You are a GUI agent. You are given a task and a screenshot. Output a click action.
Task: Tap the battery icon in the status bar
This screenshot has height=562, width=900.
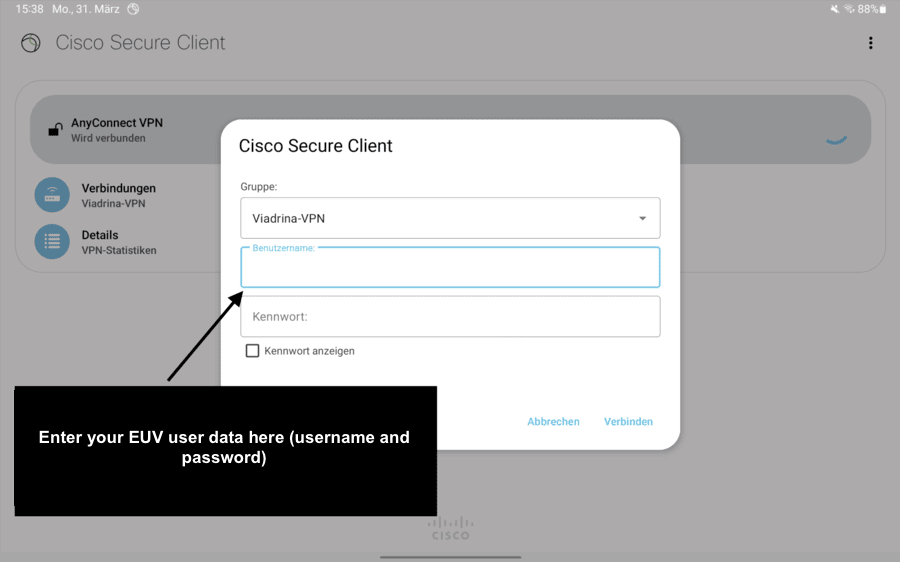[883, 9]
